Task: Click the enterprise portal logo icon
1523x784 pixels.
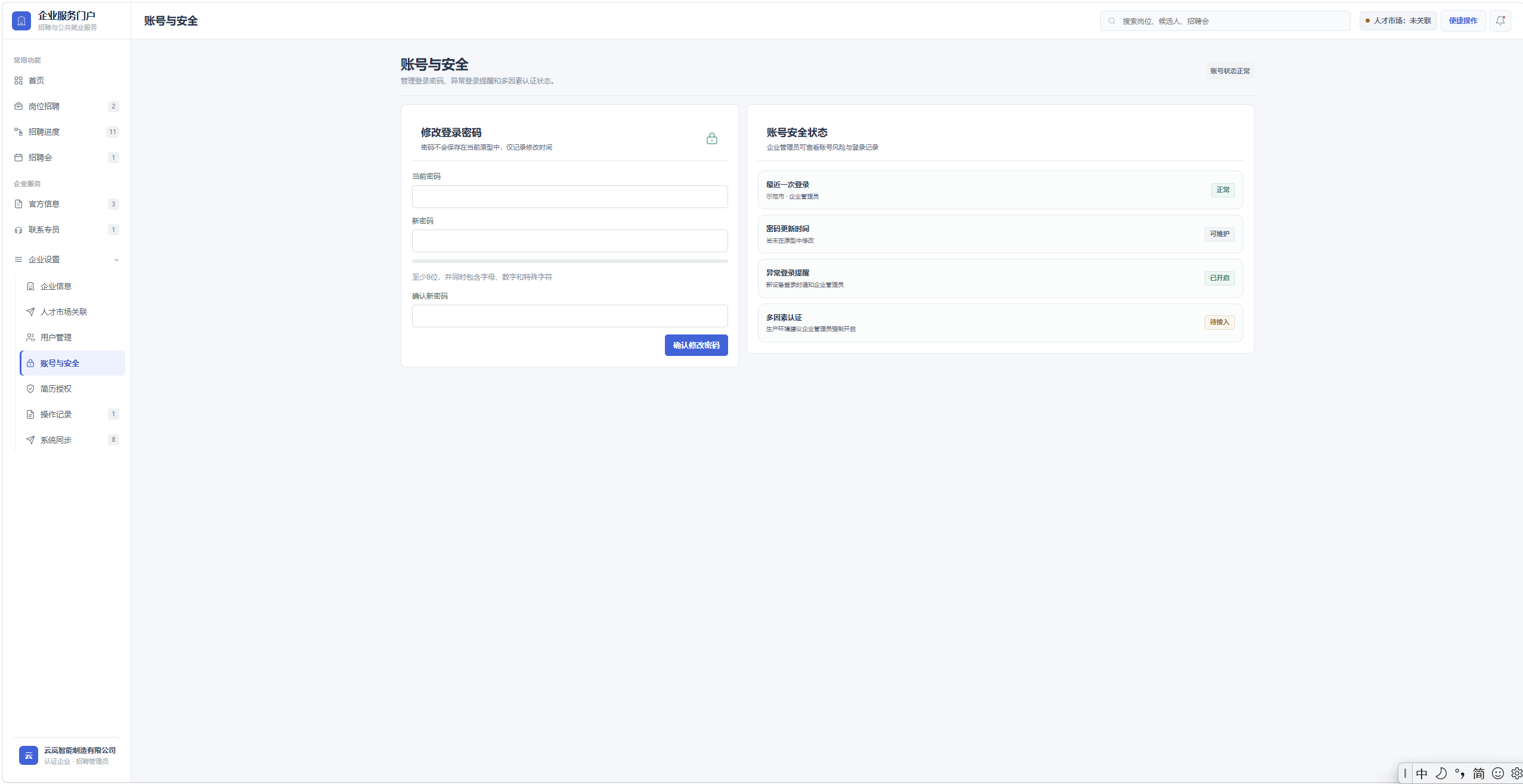Action: (x=21, y=21)
